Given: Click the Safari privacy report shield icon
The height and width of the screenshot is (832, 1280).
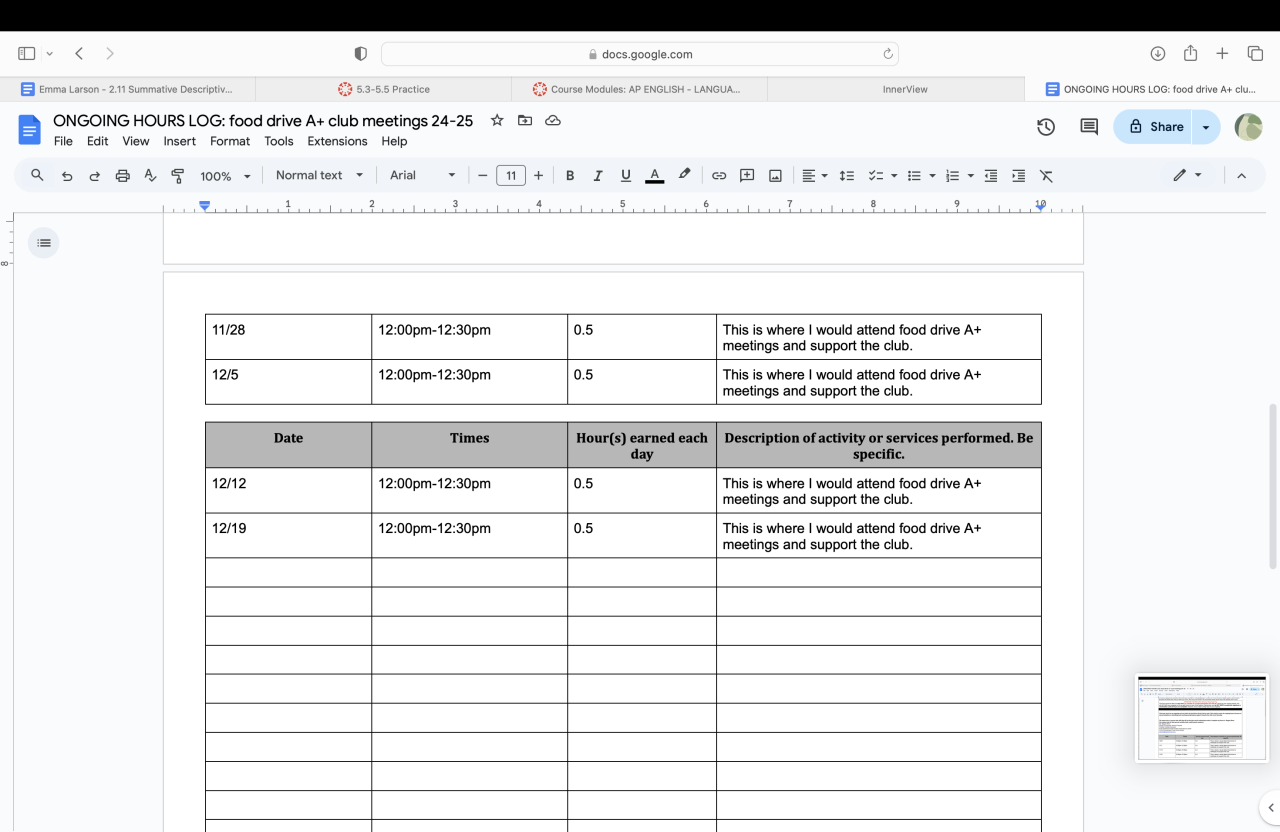Looking at the screenshot, I should click(361, 54).
